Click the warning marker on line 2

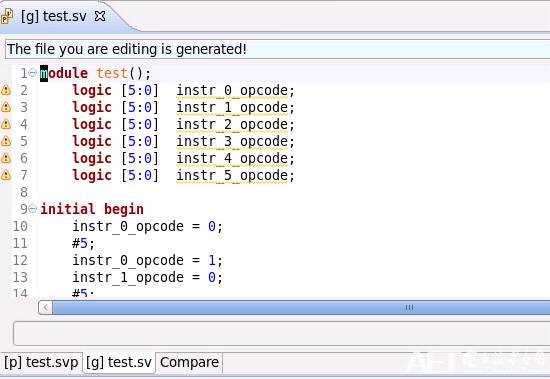pyautogui.click(x=6, y=90)
